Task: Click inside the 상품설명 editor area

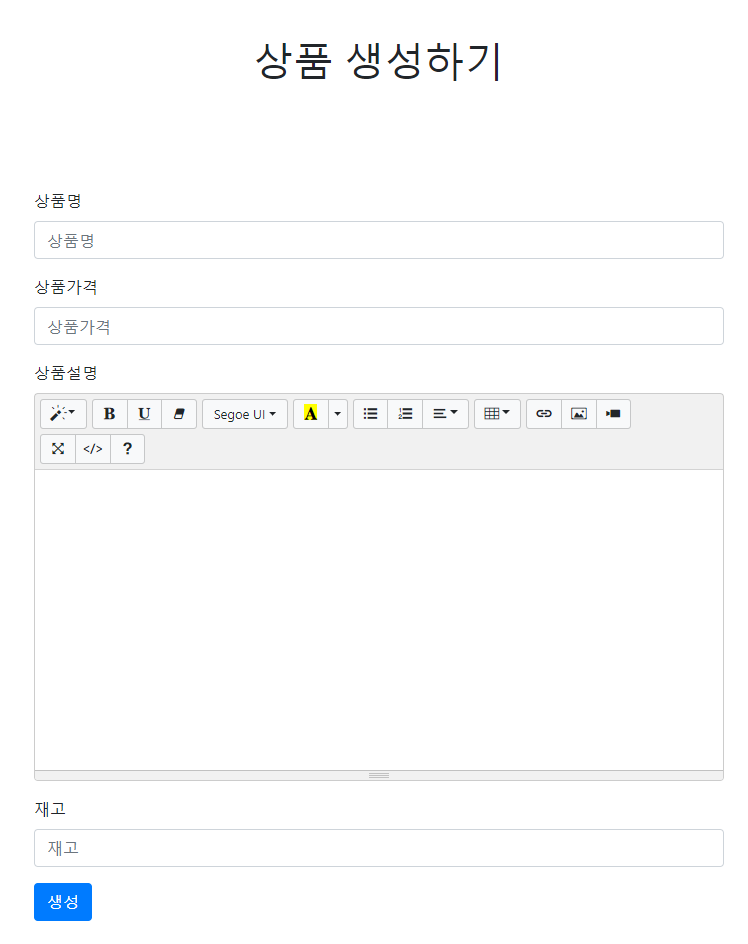Action: pos(379,620)
